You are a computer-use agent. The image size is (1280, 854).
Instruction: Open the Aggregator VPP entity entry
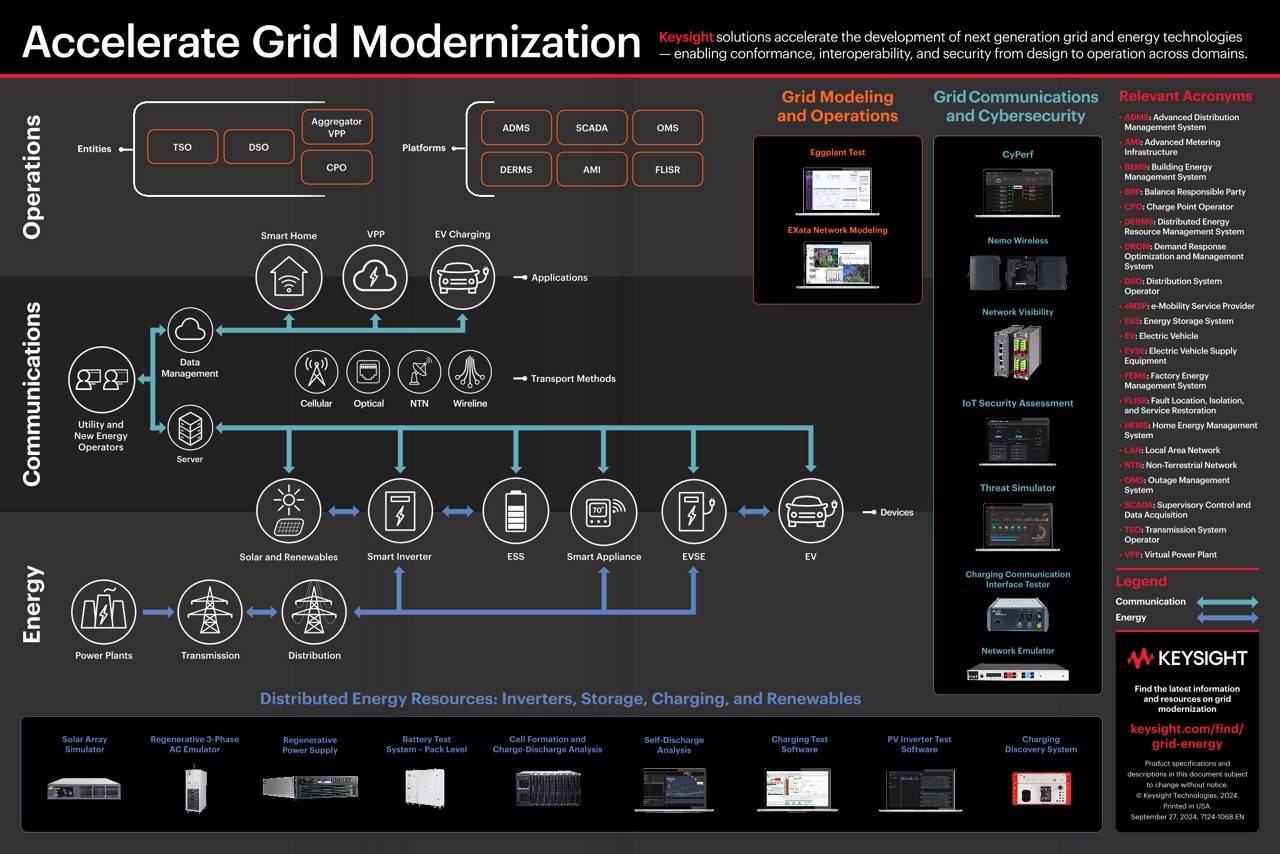click(336, 123)
